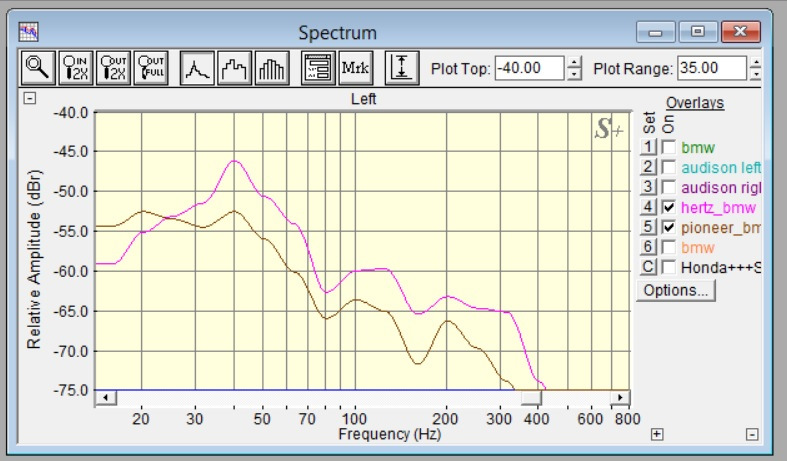Click overlay Set button 5

tap(648, 227)
